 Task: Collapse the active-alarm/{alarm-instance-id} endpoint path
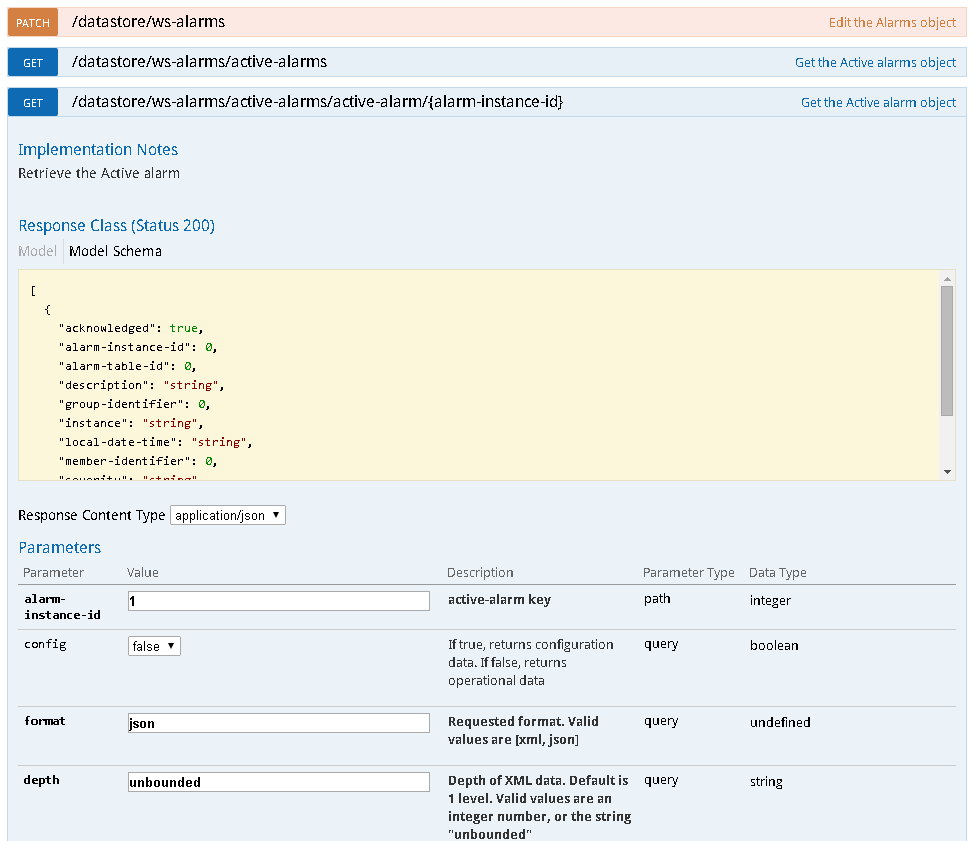click(x=317, y=102)
